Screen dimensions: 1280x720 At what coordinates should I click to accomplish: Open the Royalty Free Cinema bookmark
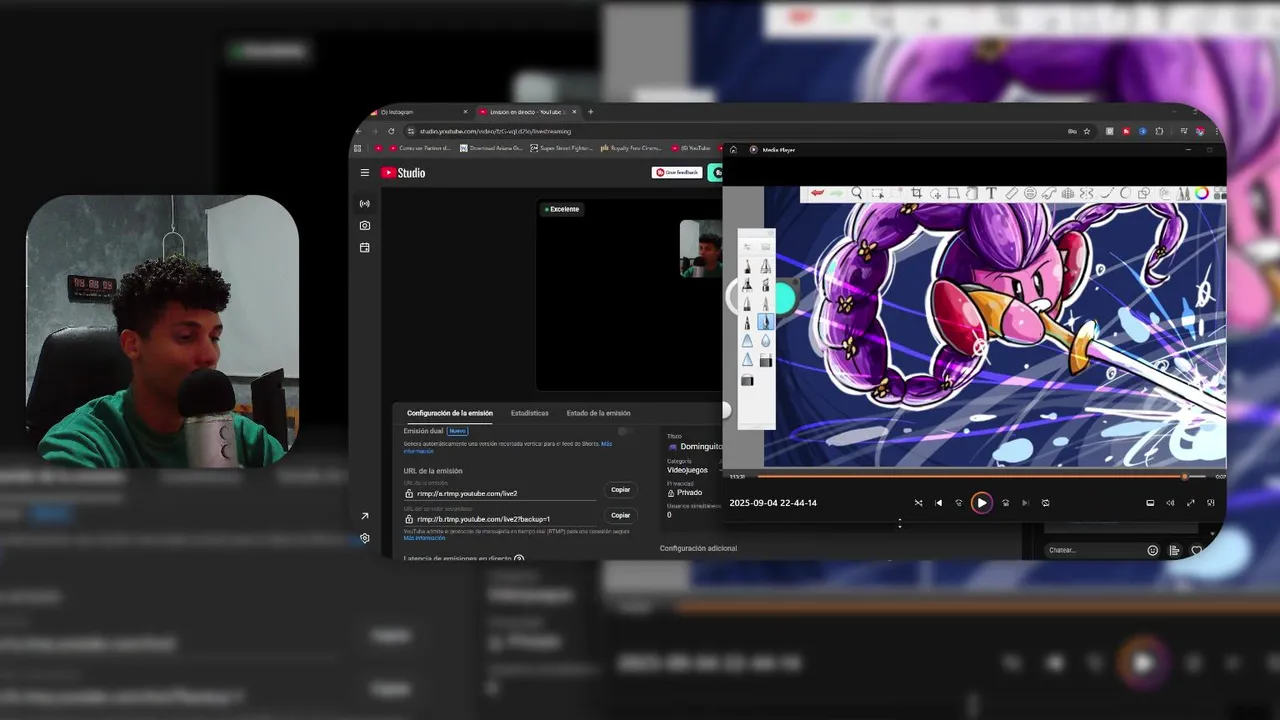630,148
